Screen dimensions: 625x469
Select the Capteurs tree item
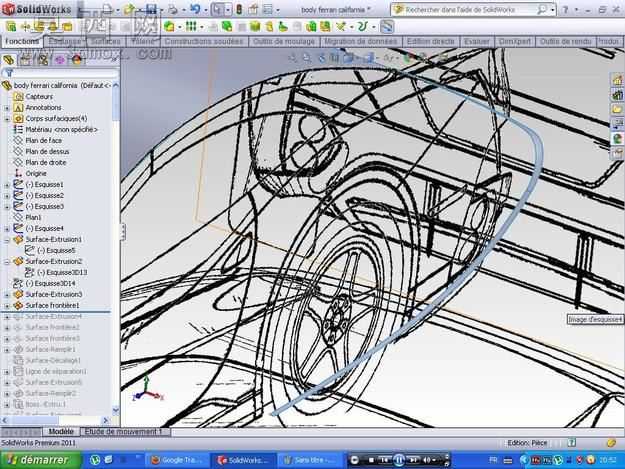pyautogui.click(x=39, y=97)
